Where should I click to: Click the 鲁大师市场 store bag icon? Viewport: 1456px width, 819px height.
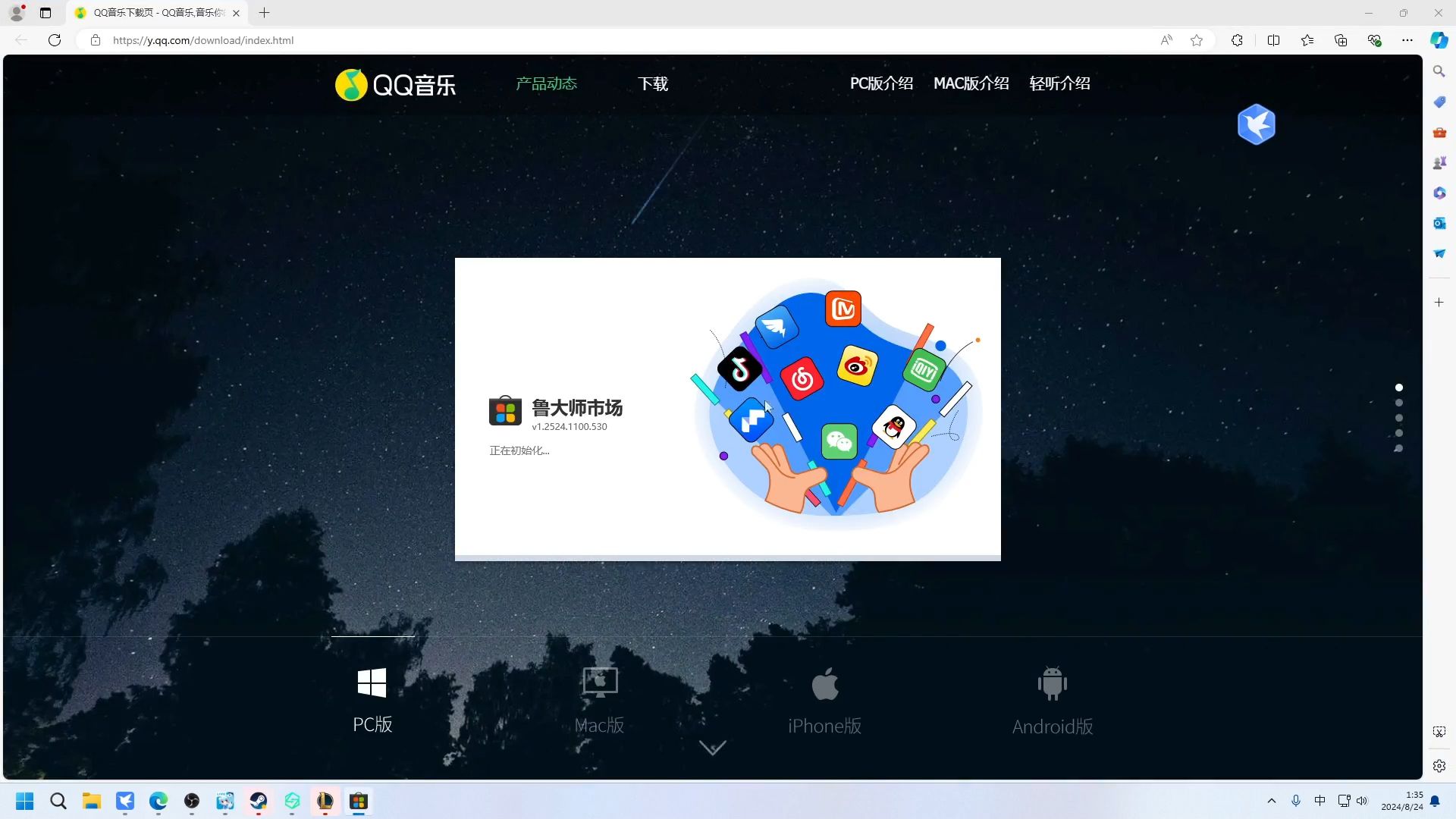[505, 411]
